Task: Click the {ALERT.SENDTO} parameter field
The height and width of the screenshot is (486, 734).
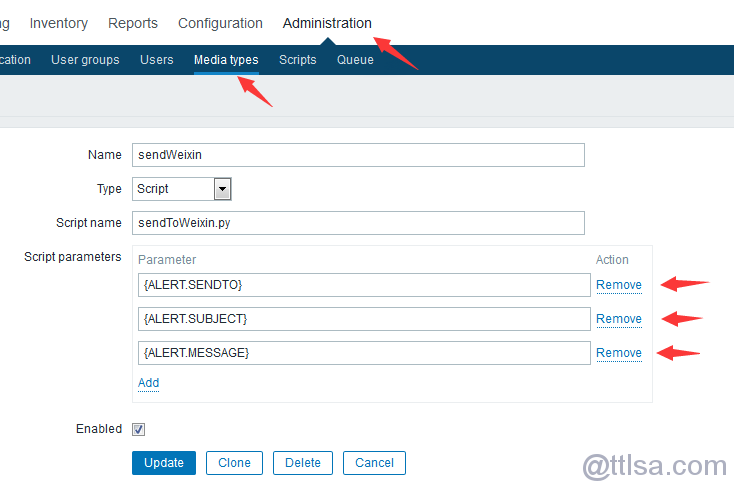Action: [364, 285]
